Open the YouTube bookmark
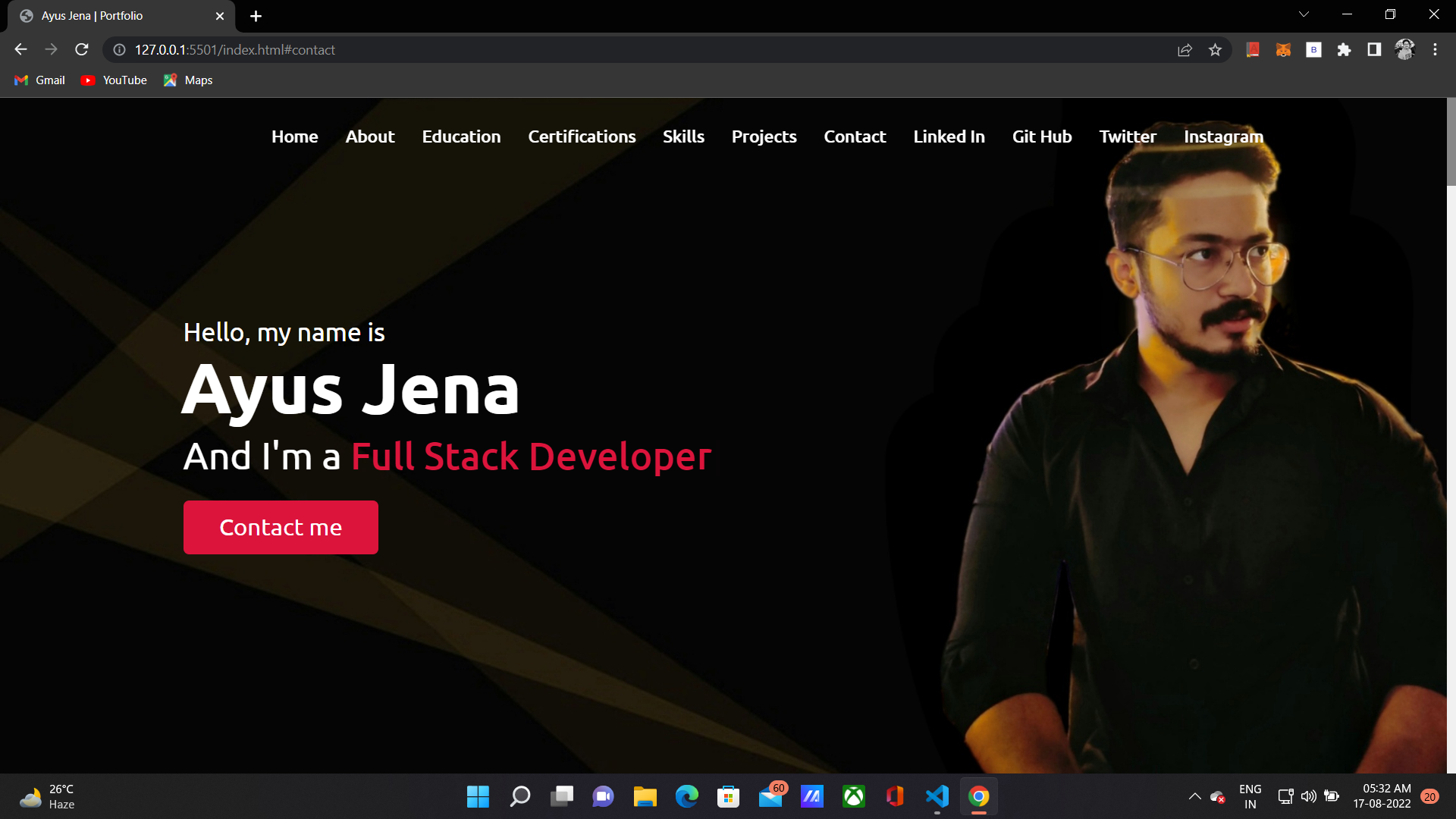 click(x=114, y=80)
